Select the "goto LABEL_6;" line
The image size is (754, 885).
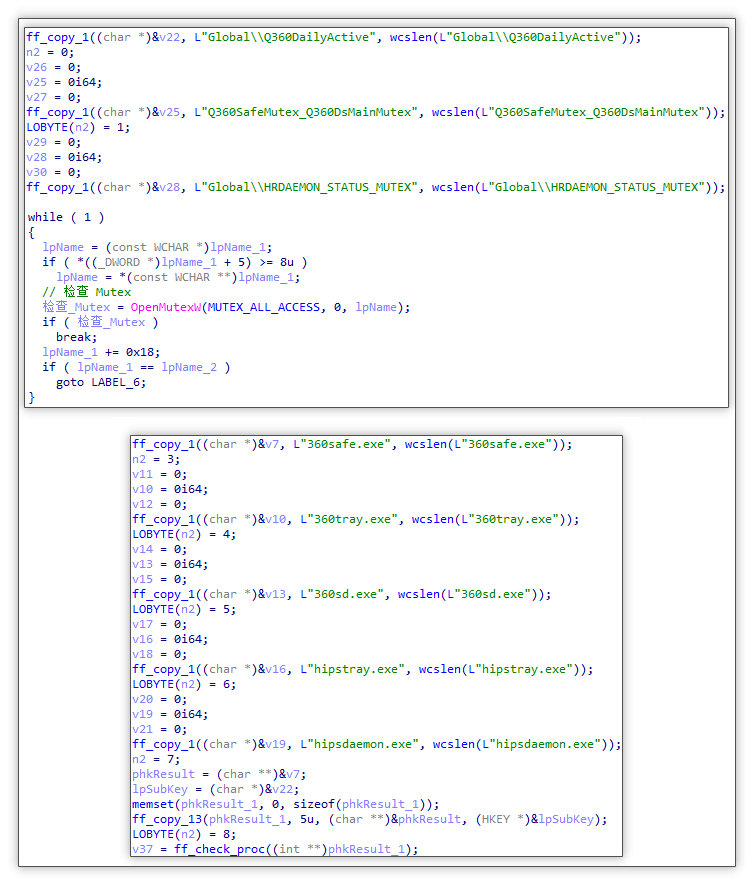[x=101, y=383]
